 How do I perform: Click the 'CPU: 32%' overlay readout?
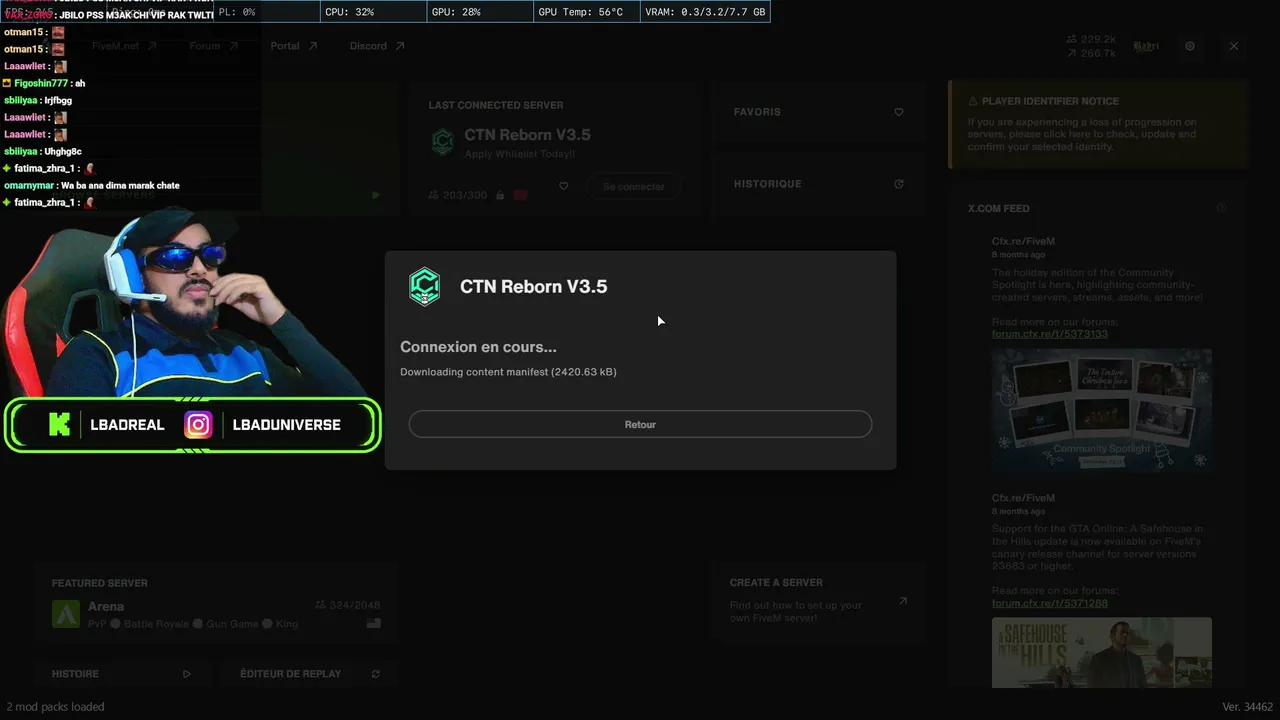tap(349, 12)
